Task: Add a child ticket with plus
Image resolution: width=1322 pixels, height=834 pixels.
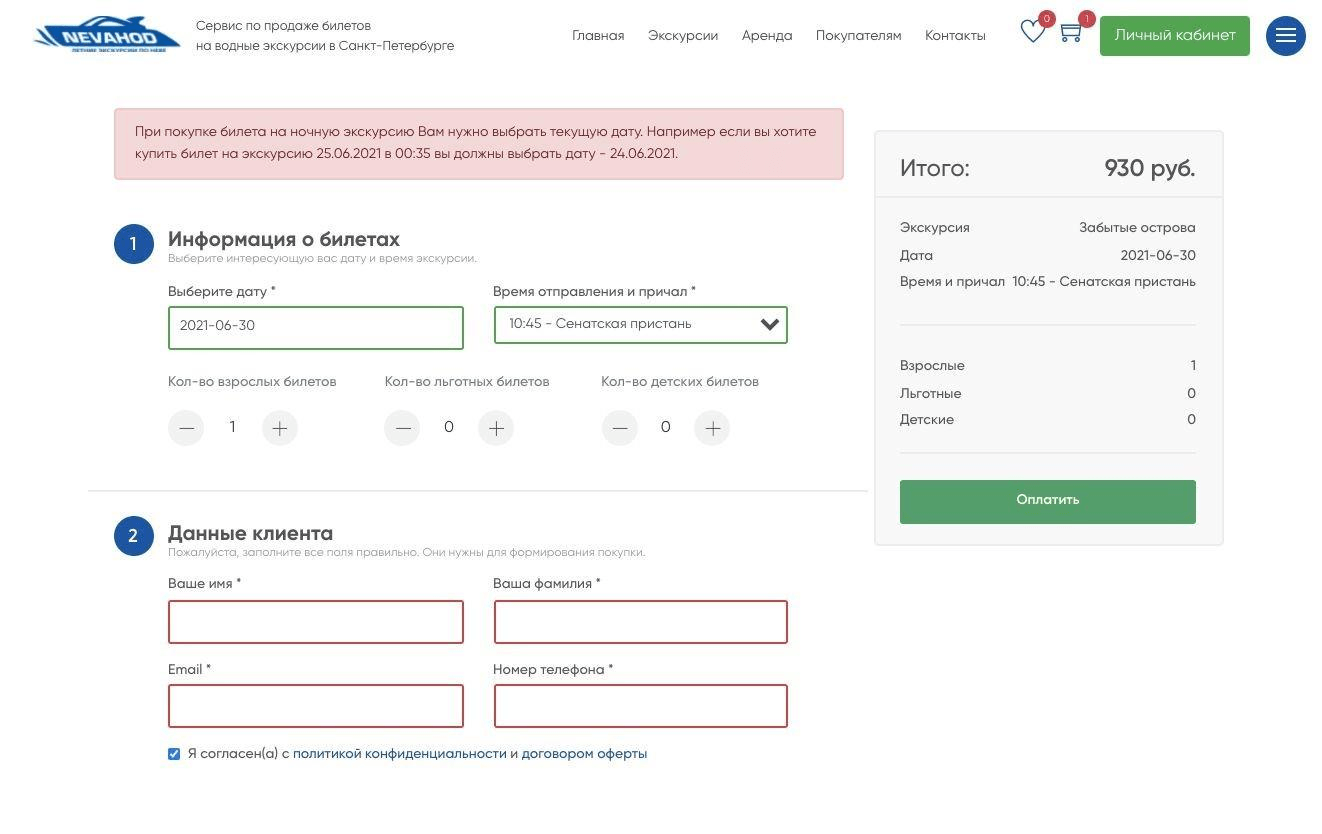Action: [712, 428]
